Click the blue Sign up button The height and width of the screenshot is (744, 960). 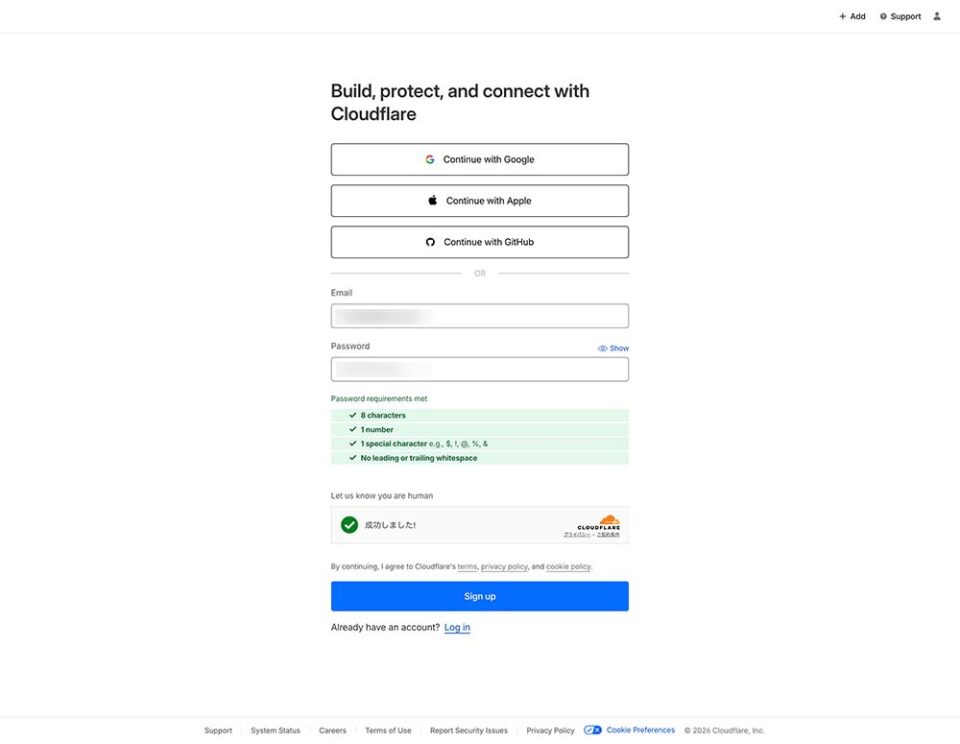coord(479,596)
